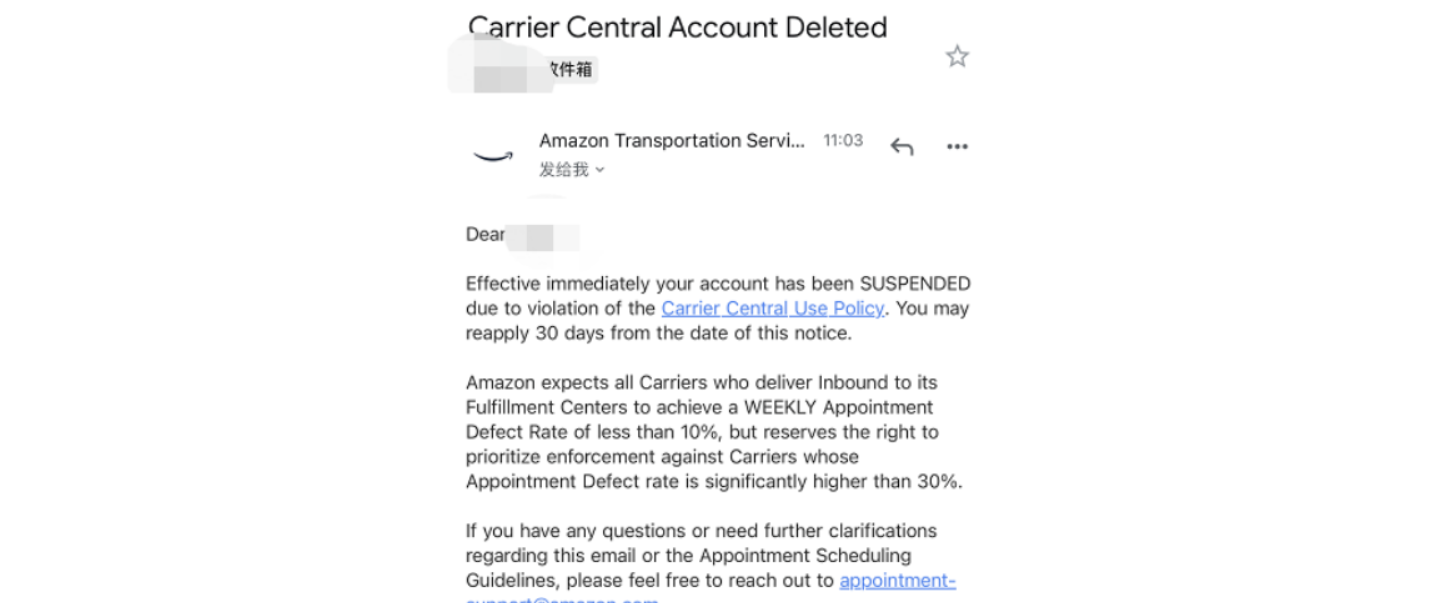Expand recipient details chevron beside 发给我
This screenshot has width=1429, height=603.
tap(600, 170)
